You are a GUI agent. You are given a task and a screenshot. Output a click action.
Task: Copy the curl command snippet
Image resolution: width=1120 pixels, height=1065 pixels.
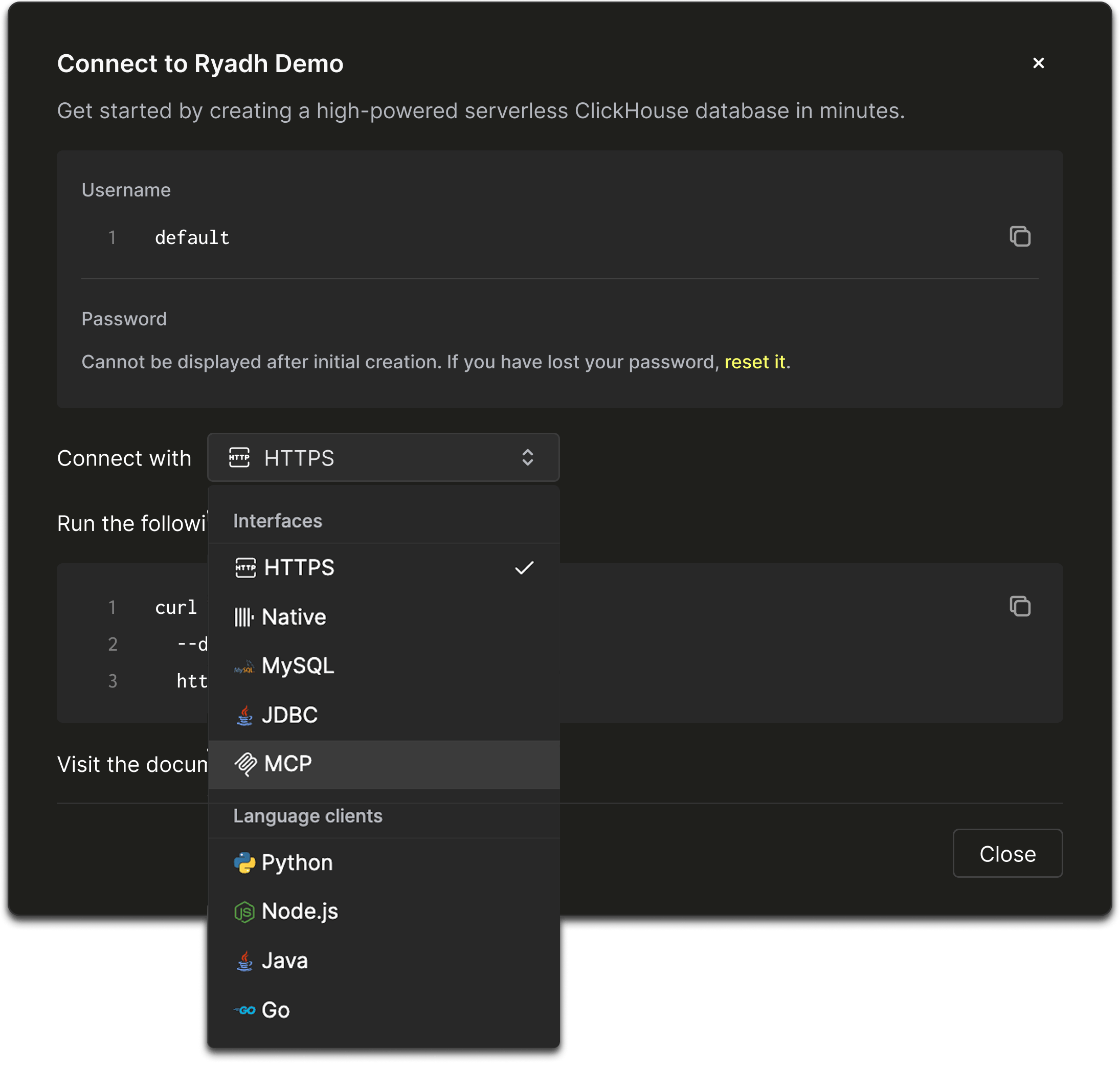point(1020,606)
